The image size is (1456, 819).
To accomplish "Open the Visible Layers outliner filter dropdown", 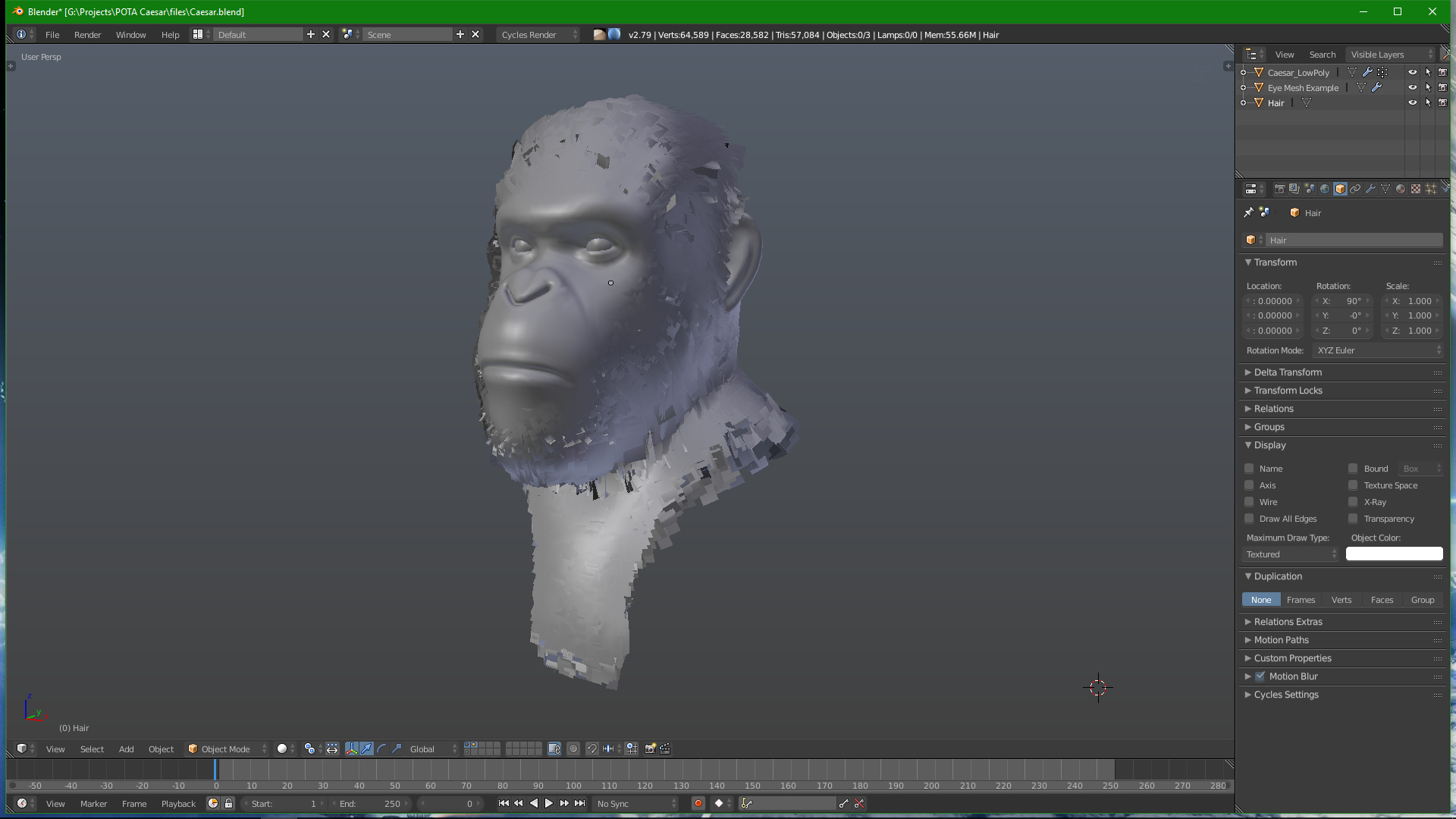I will (1391, 55).
